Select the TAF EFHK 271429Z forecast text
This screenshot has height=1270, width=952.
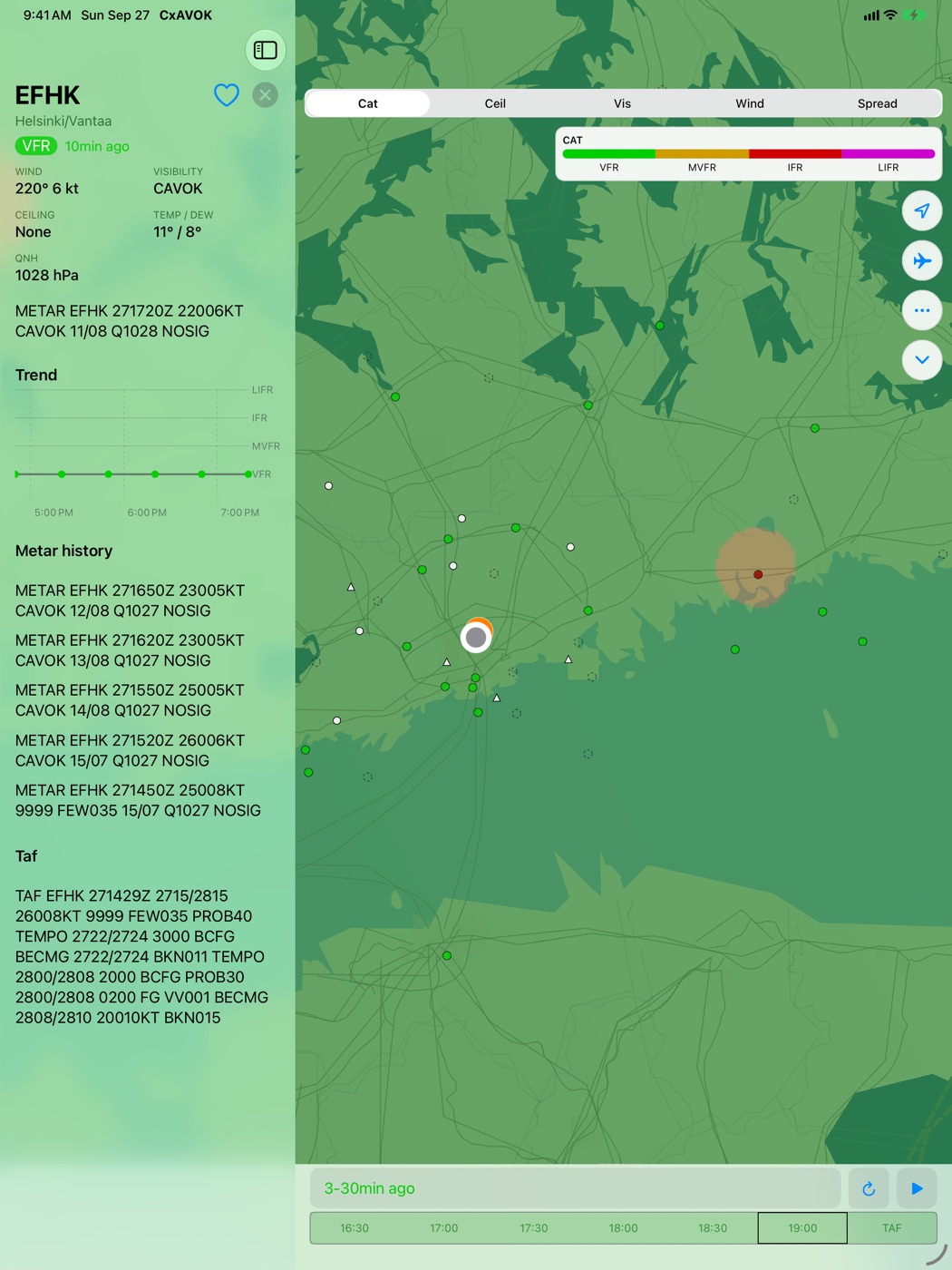[x=141, y=957]
